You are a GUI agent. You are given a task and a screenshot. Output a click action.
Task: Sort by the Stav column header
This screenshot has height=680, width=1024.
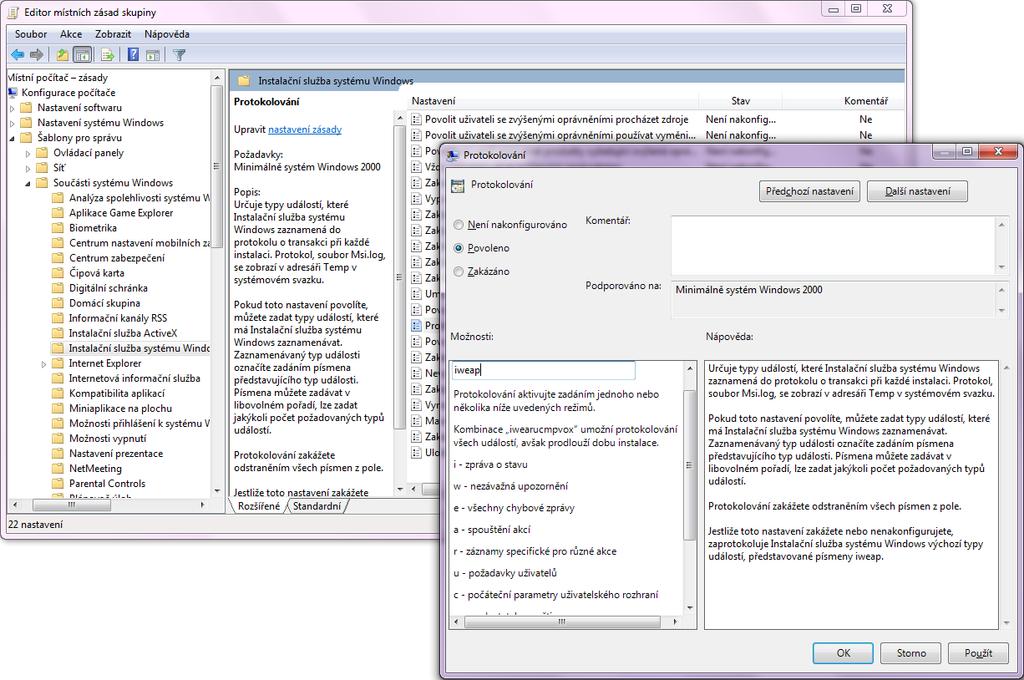point(740,101)
